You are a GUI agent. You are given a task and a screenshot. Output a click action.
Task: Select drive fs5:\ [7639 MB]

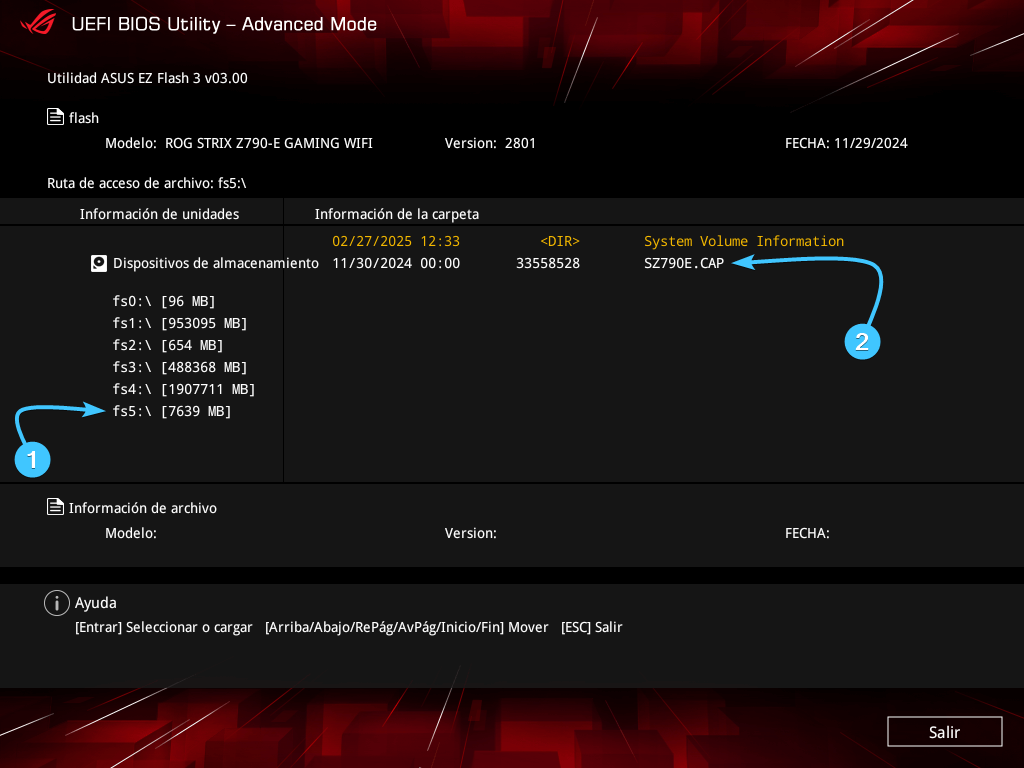tap(172, 411)
